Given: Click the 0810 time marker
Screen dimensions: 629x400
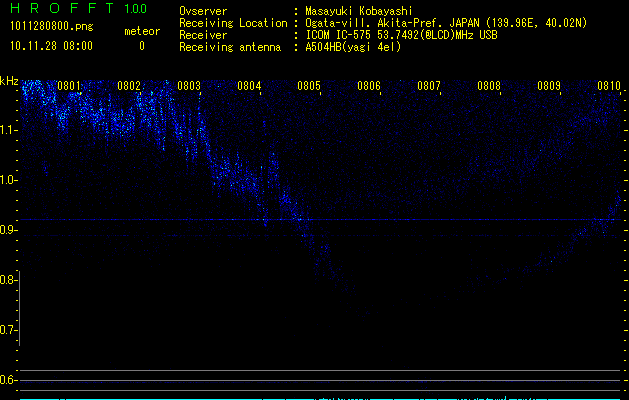Looking at the screenshot, I should [609, 86].
